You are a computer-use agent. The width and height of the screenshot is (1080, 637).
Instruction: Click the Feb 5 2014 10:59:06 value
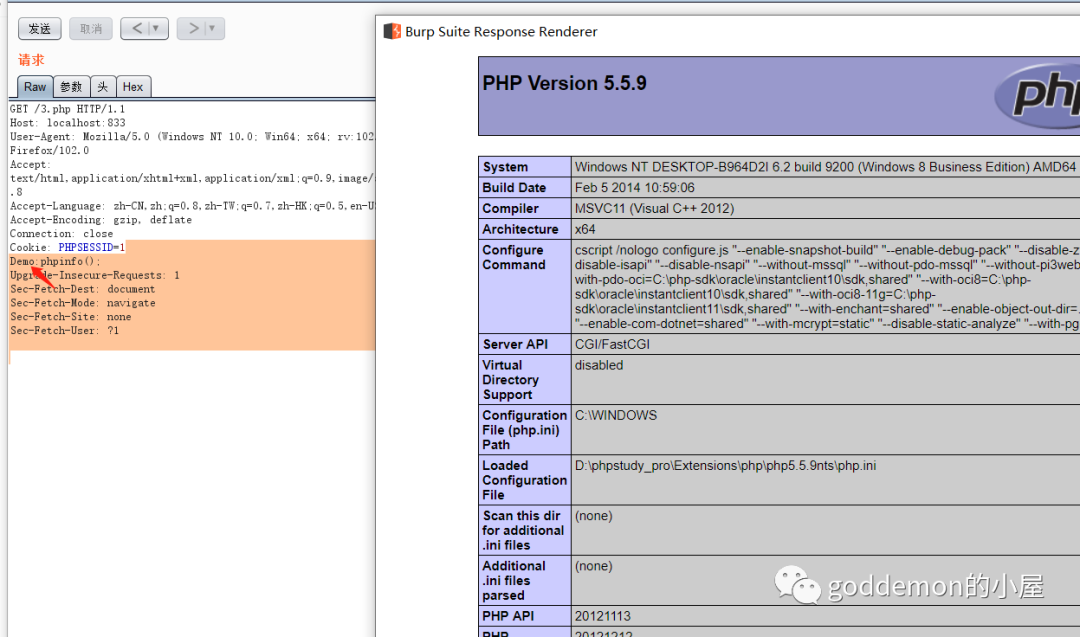pyautogui.click(x=634, y=187)
